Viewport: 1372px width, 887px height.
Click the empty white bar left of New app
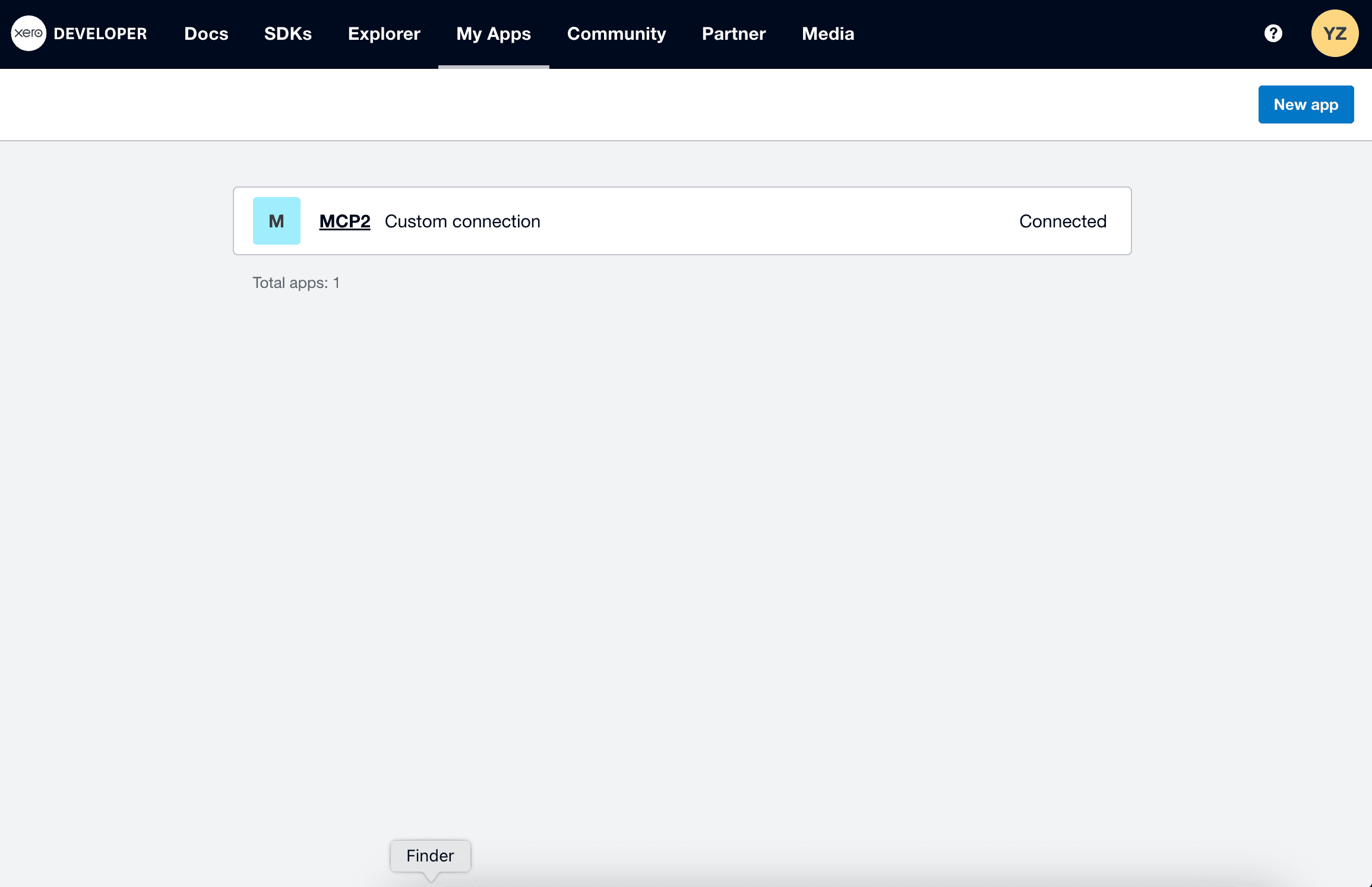pyautogui.click(x=594, y=104)
